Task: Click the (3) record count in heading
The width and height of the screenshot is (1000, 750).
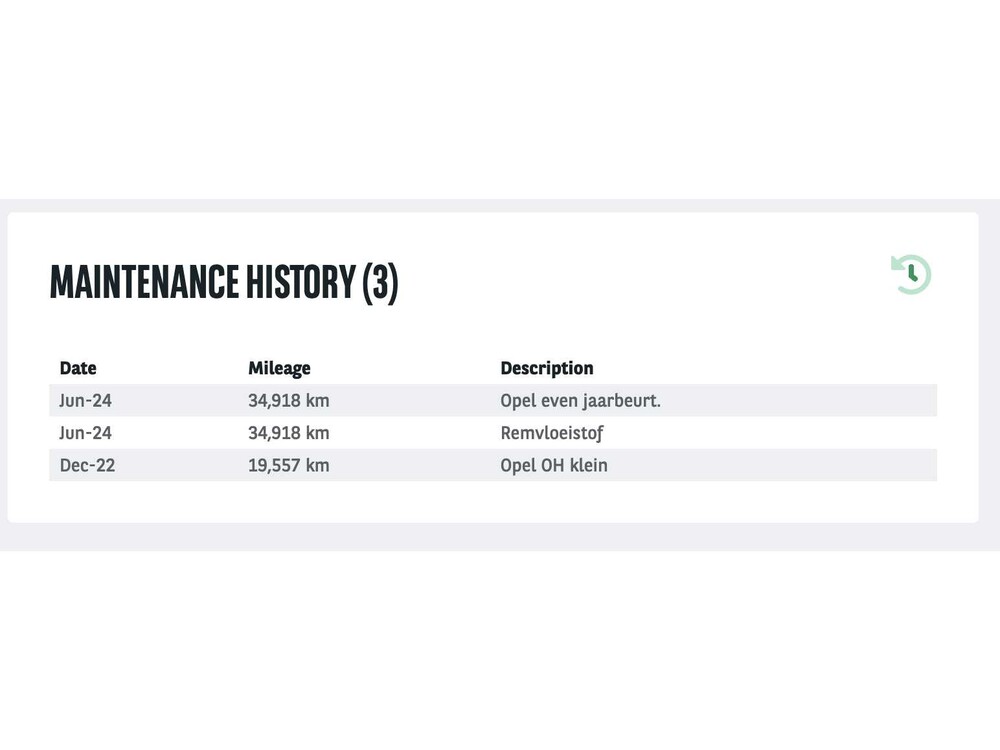Action: click(380, 282)
